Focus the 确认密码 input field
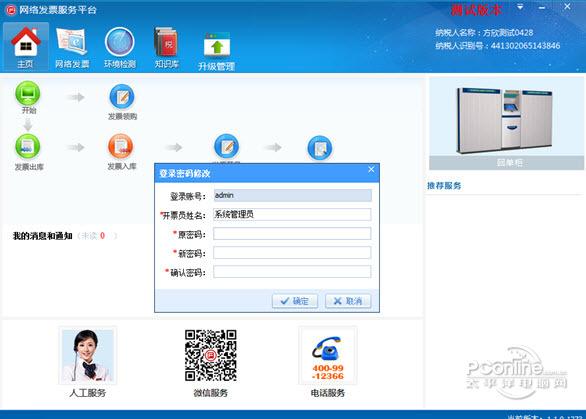Viewport: 586px width, 419px height. pyautogui.click(x=292, y=272)
